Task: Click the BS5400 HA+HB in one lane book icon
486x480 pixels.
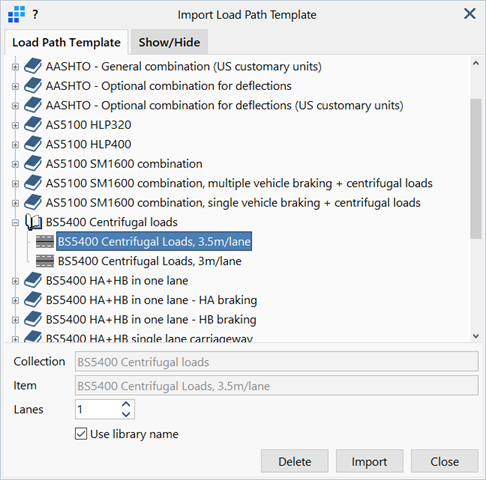Action: 33,280
